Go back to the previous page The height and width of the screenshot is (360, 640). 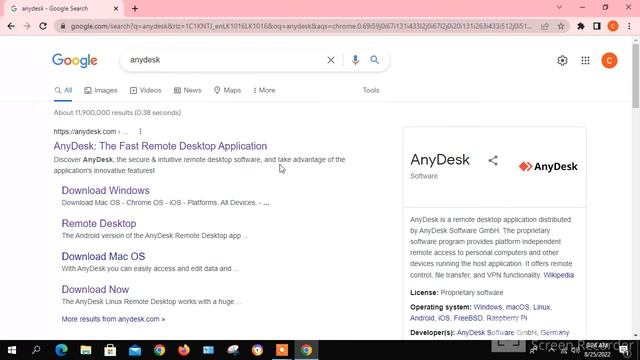pyautogui.click(x=11, y=26)
